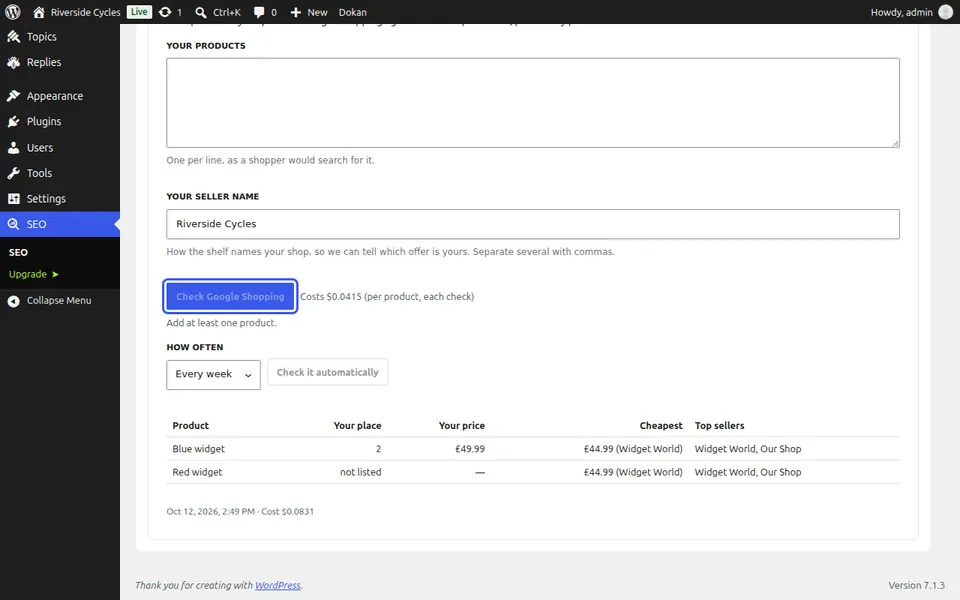Image resolution: width=960 pixels, height=600 pixels.
Task: Follow the SEO Upgrade link
Action: point(34,274)
